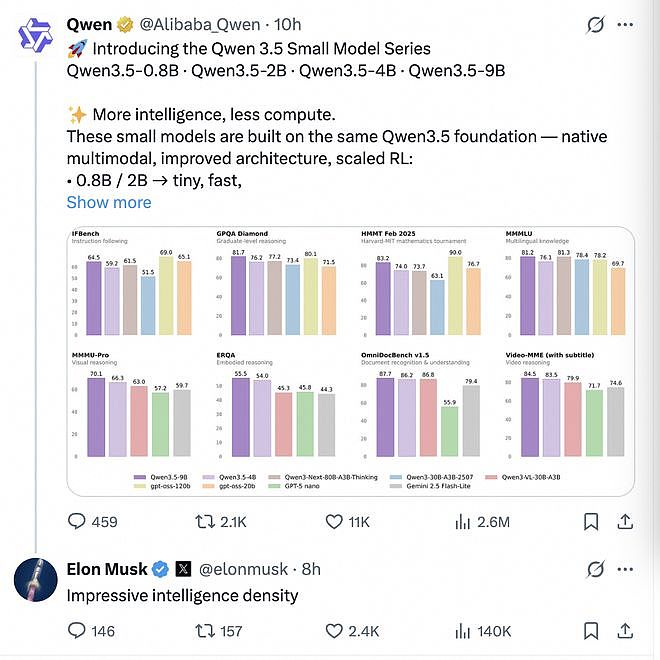Open more options on Qwen post

[625, 25]
